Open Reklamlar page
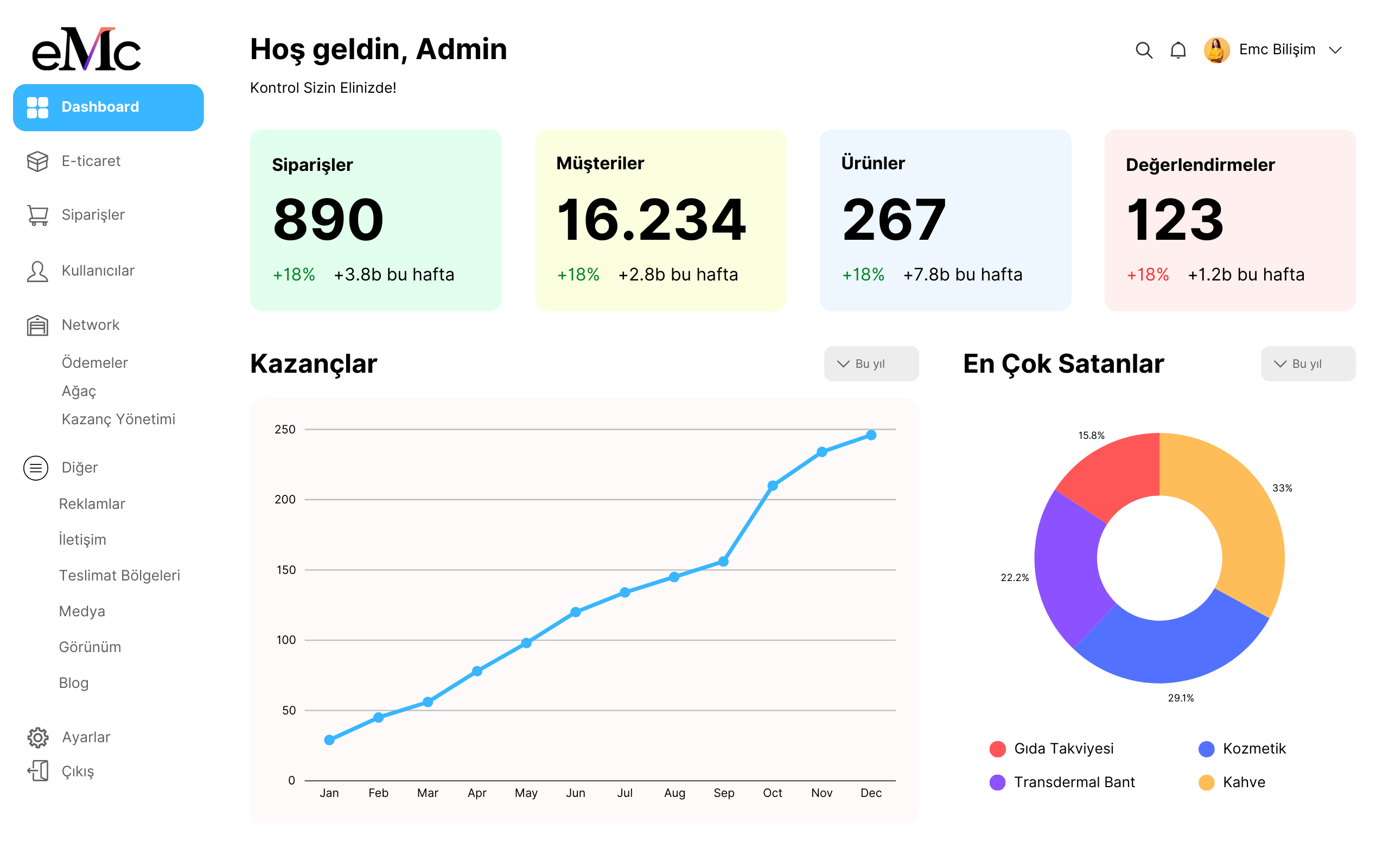The image size is (1389, 868). pos(92,504)
